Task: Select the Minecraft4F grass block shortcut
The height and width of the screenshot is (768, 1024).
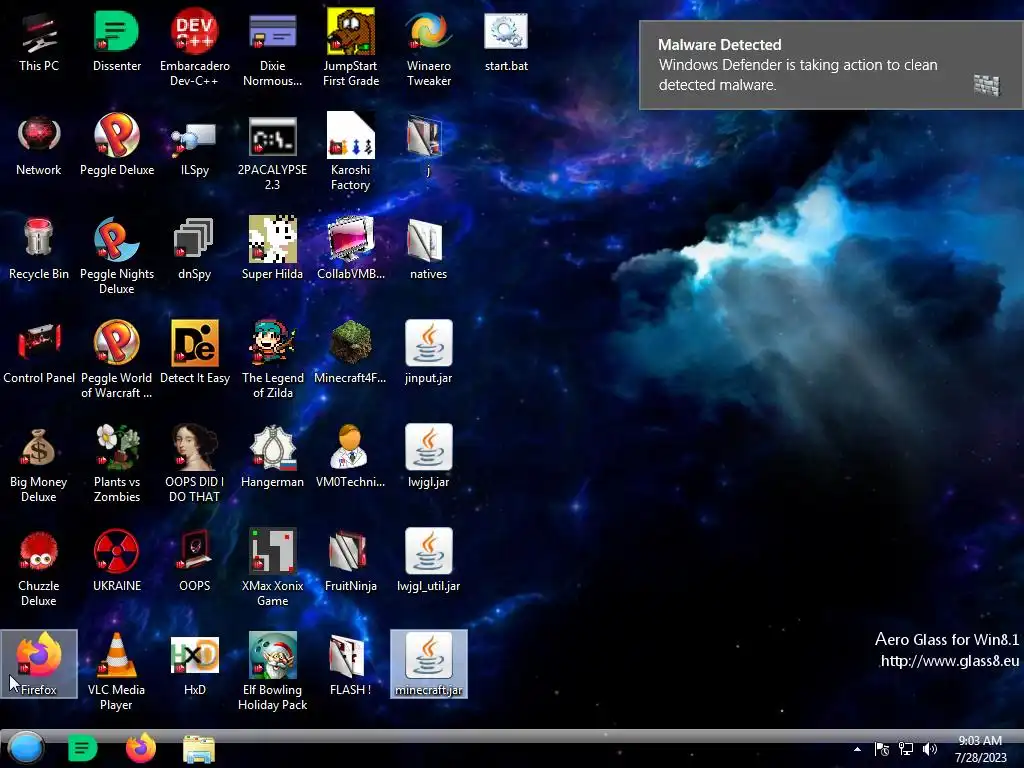Action: 351,354
